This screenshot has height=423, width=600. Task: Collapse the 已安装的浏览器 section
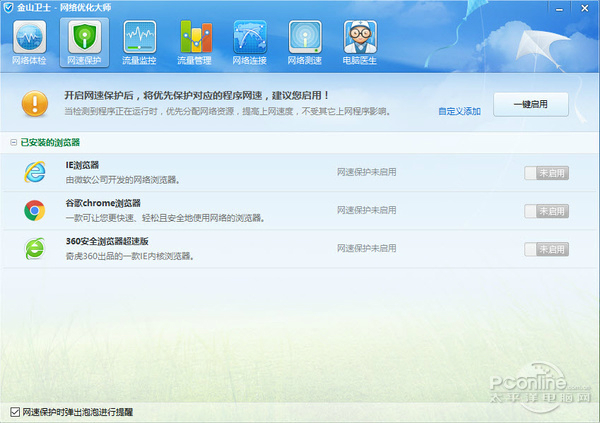(13, 142)
